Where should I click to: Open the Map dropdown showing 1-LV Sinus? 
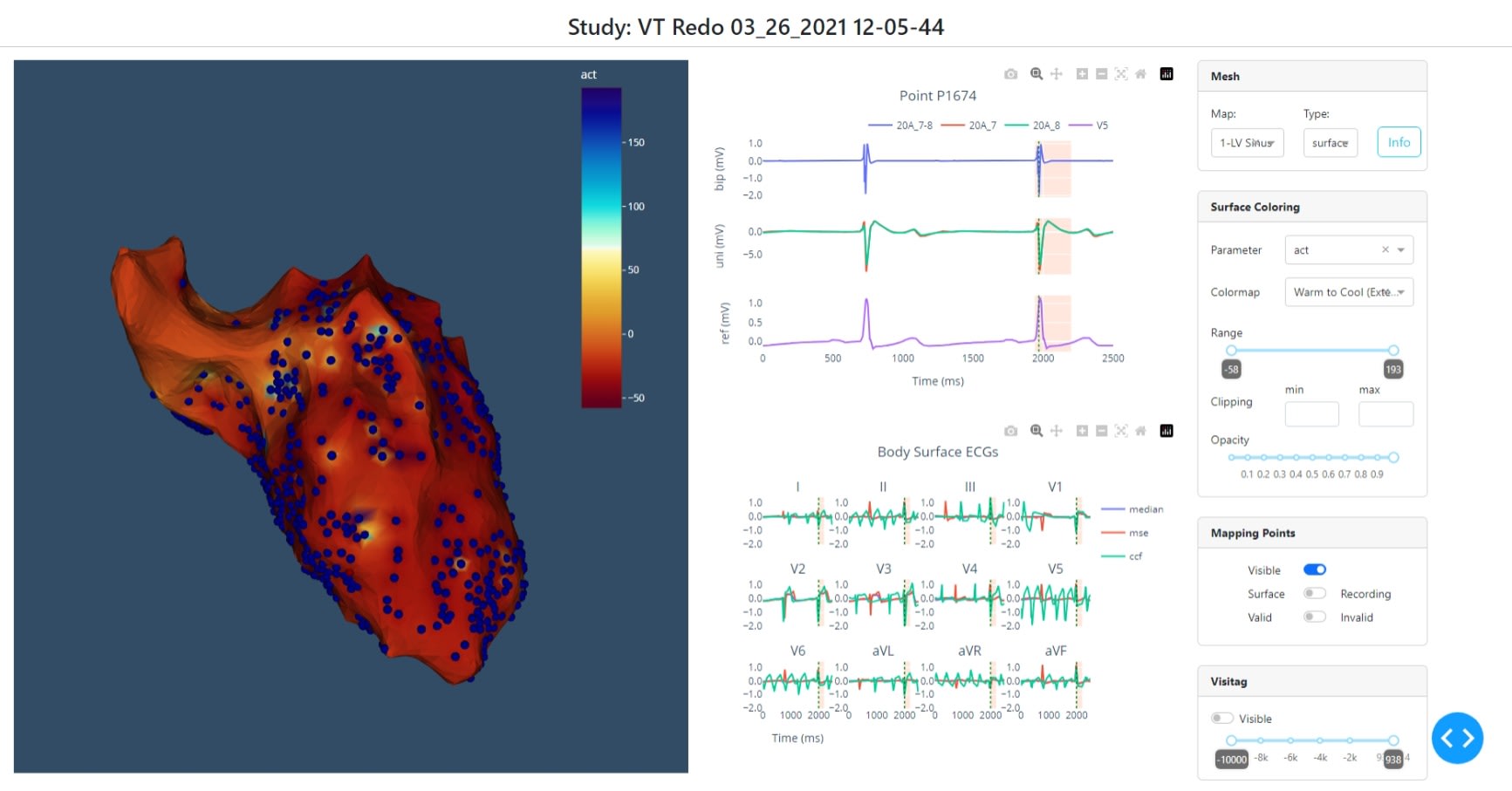click(x=1247, y=142)
